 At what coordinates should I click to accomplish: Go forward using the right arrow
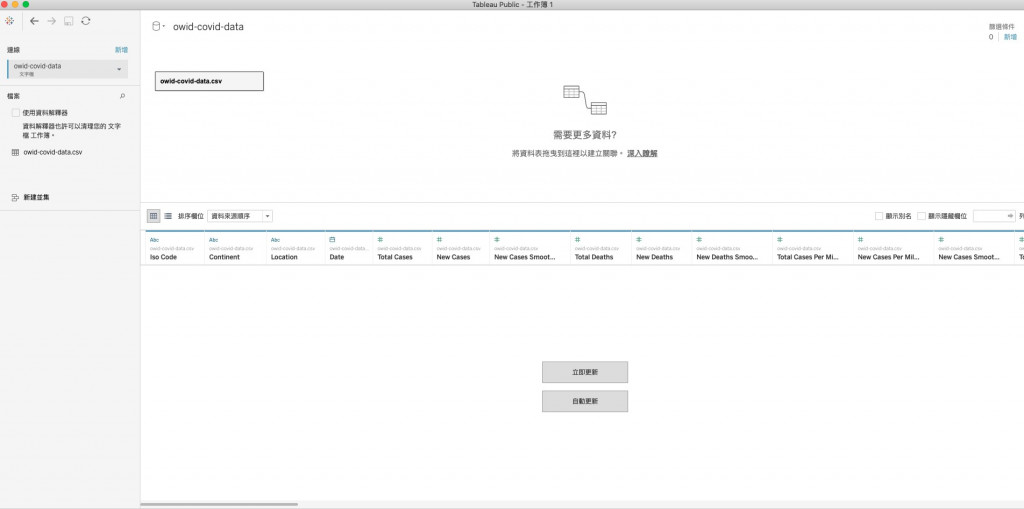(x=52, y=21)
